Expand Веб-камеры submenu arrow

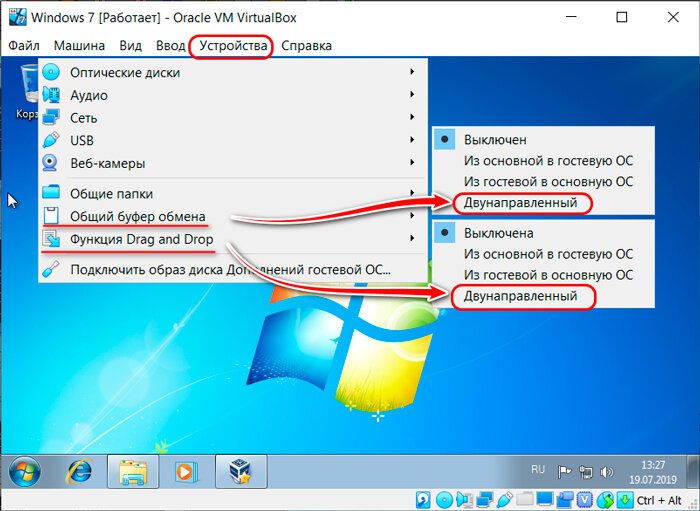coord(412,162)
